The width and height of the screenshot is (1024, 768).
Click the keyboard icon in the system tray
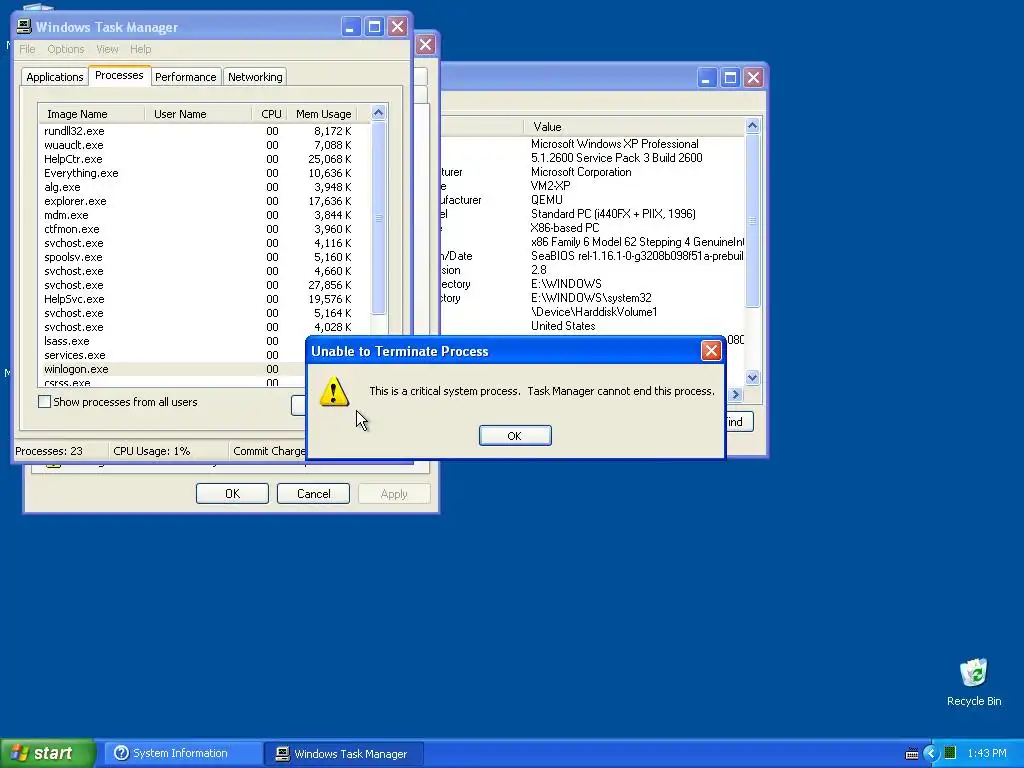(912, 754)
